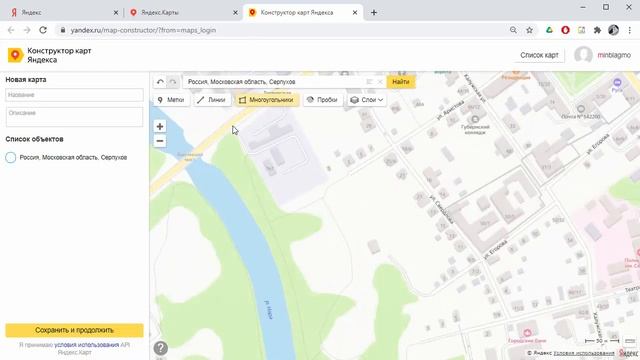Go back in browser history
This screenshot has height=360, width=640.
[x=11, y=30]
